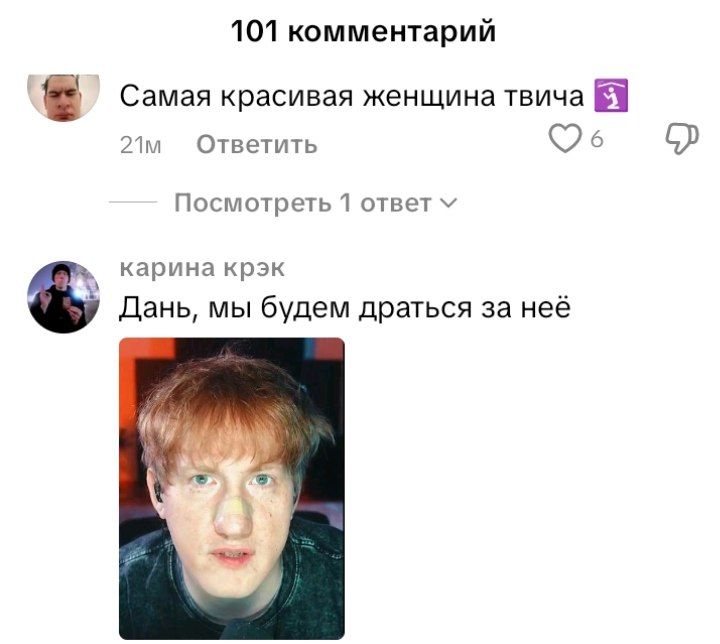Tap the 101 комментарий header

[363, 31]
